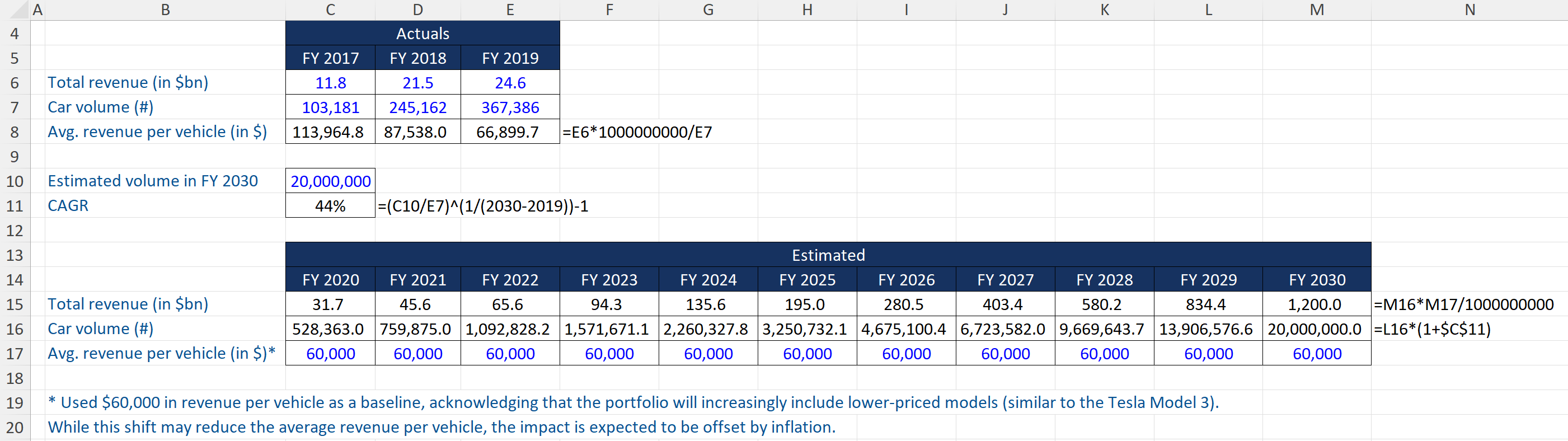Select the =L16*(1+$C$11) formula note
This screenshot has width=1568, height=441.
[1431, 329]
